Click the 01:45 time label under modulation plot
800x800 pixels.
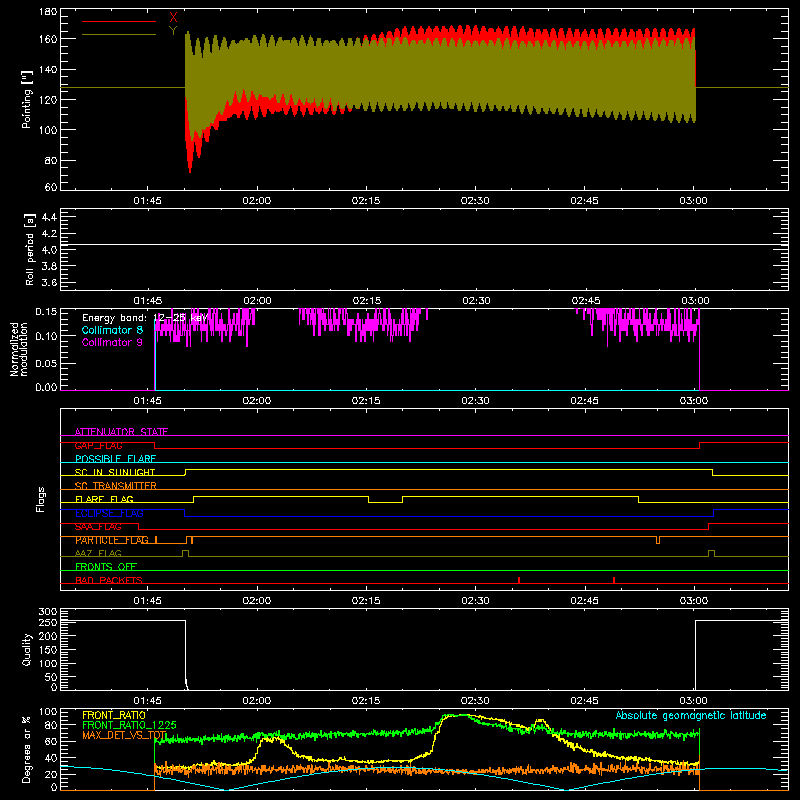click(x=147, y=401)
